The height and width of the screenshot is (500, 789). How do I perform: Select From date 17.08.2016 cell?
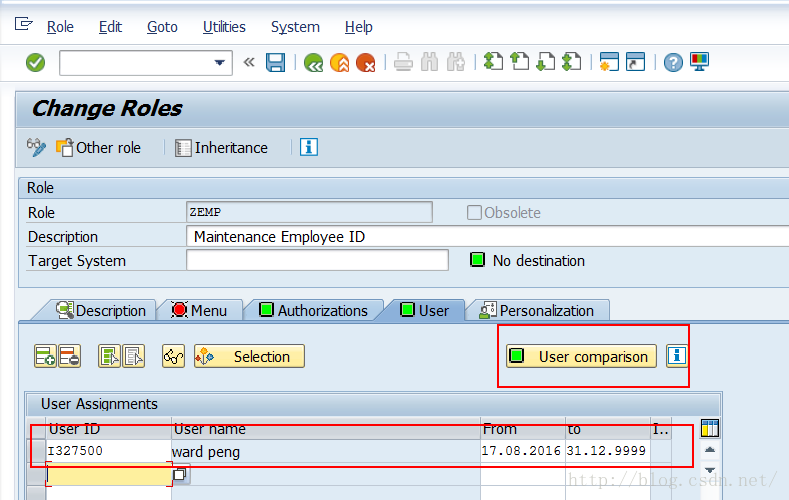(x=523, y=451)
